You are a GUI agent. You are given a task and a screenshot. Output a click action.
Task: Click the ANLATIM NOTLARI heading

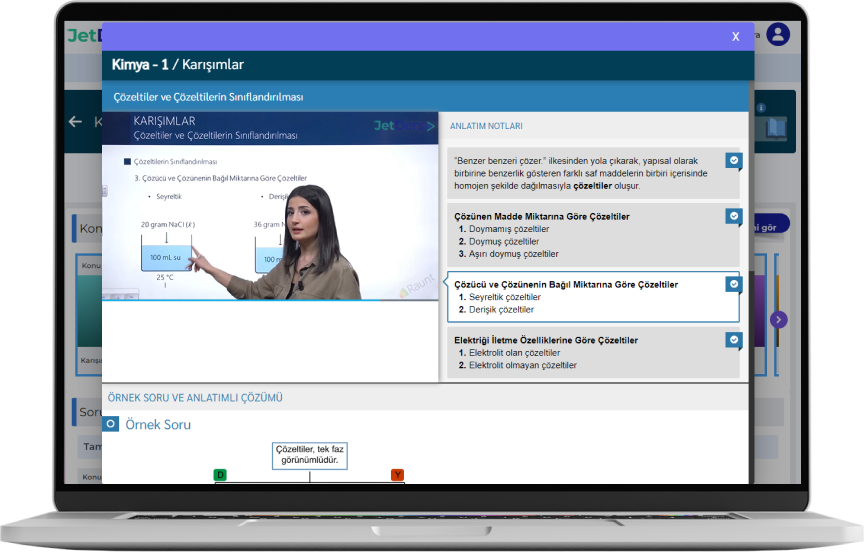486,126
